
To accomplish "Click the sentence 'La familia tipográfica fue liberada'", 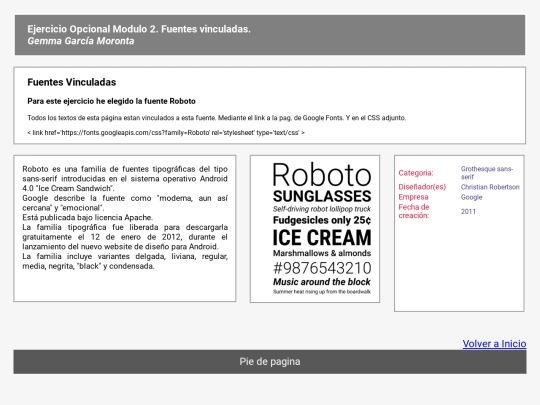I will (125, 237).
